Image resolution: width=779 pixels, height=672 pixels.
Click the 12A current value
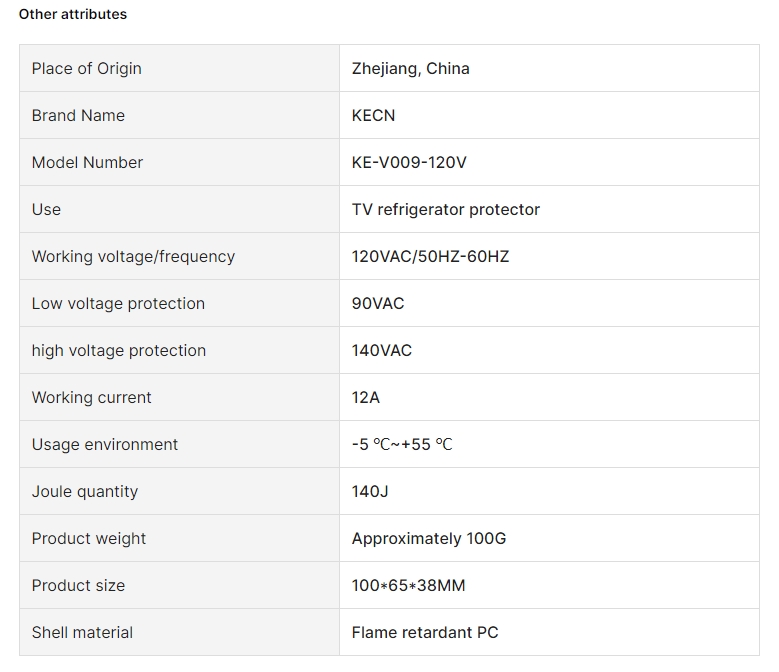pos(366,397)
